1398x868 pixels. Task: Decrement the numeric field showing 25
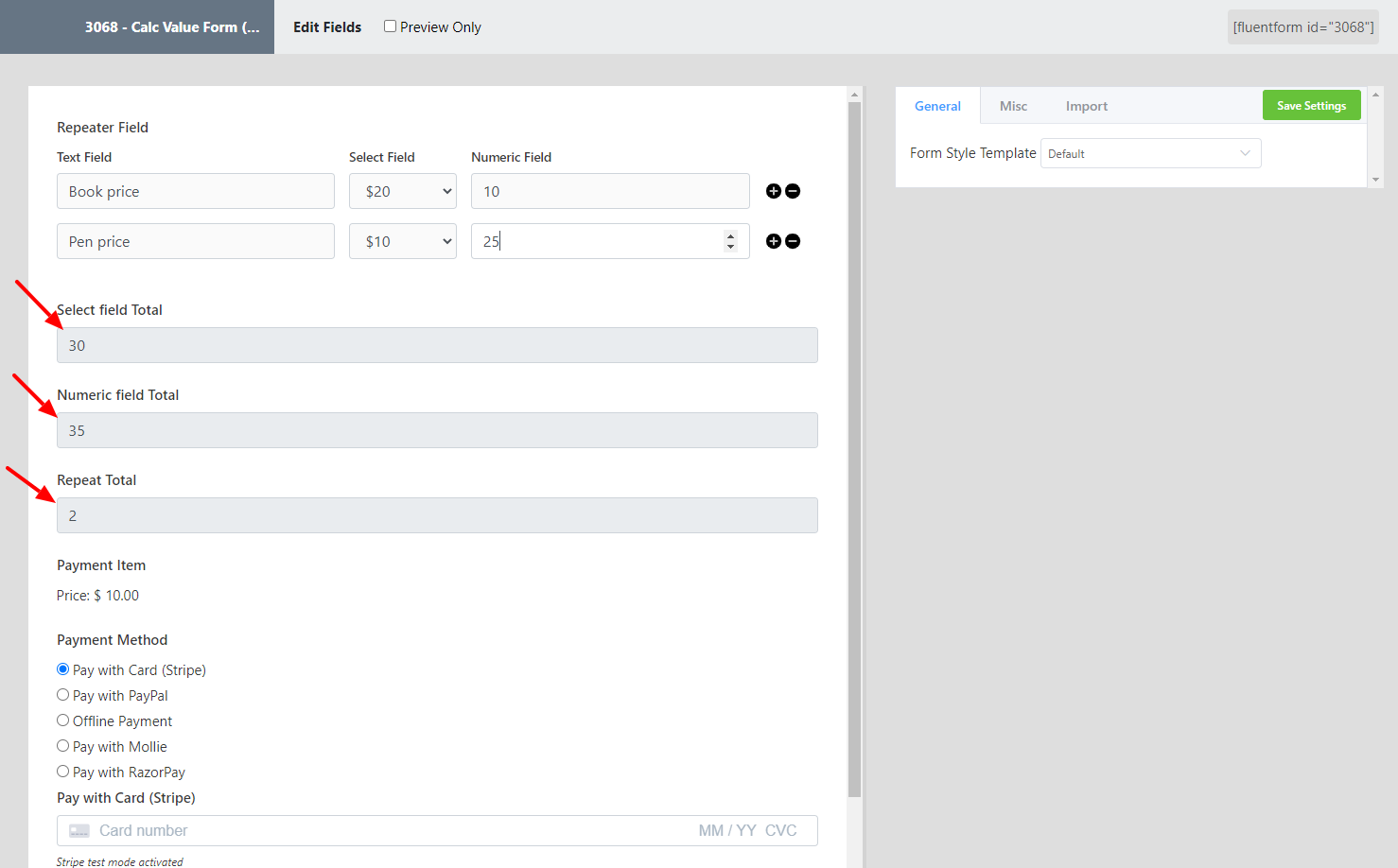click(730, 247)
